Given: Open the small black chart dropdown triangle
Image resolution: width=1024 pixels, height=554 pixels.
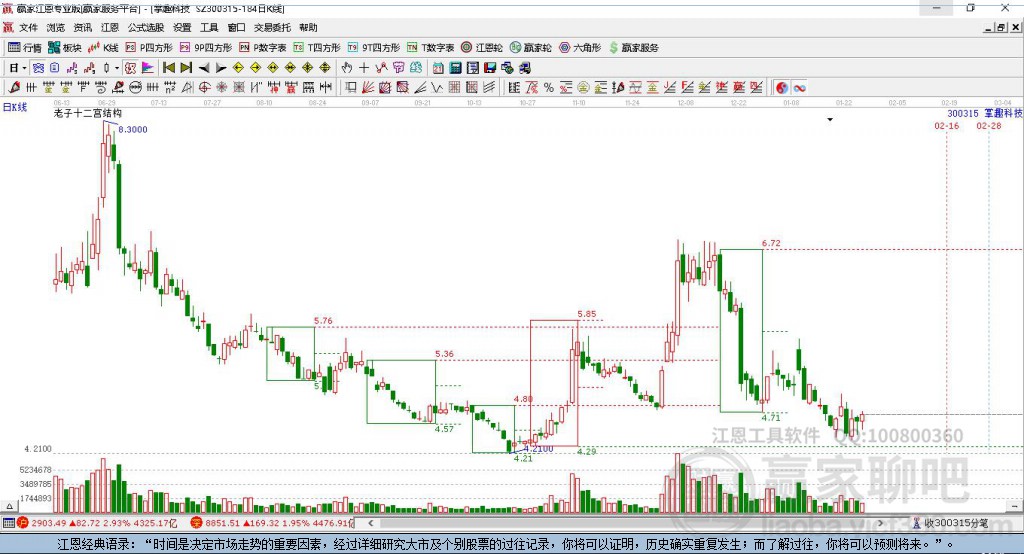Looking at the screenshot, I should coord(830,120).
